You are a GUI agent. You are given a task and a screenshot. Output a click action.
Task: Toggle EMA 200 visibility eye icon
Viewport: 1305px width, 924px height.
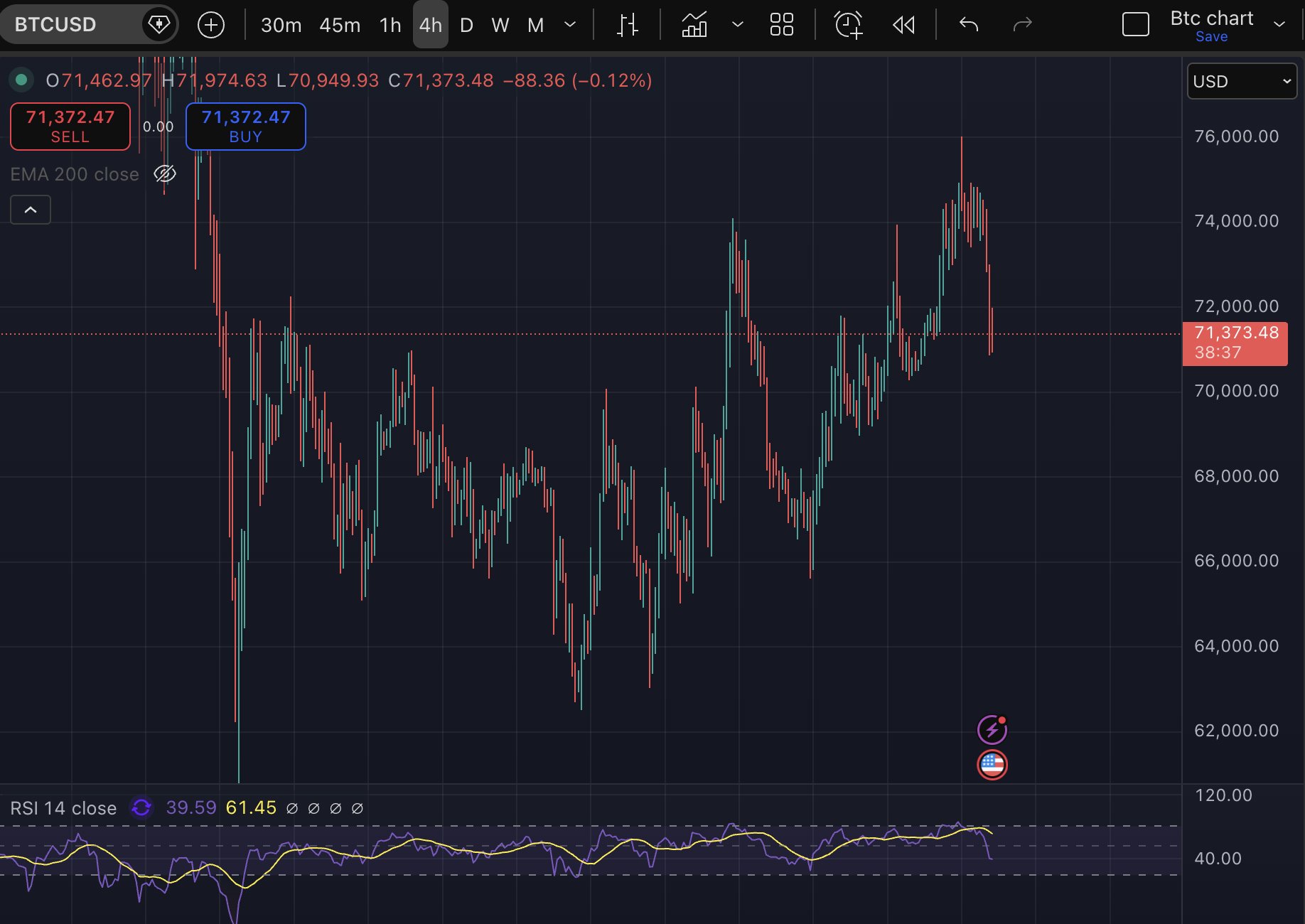tap(165, 174)
